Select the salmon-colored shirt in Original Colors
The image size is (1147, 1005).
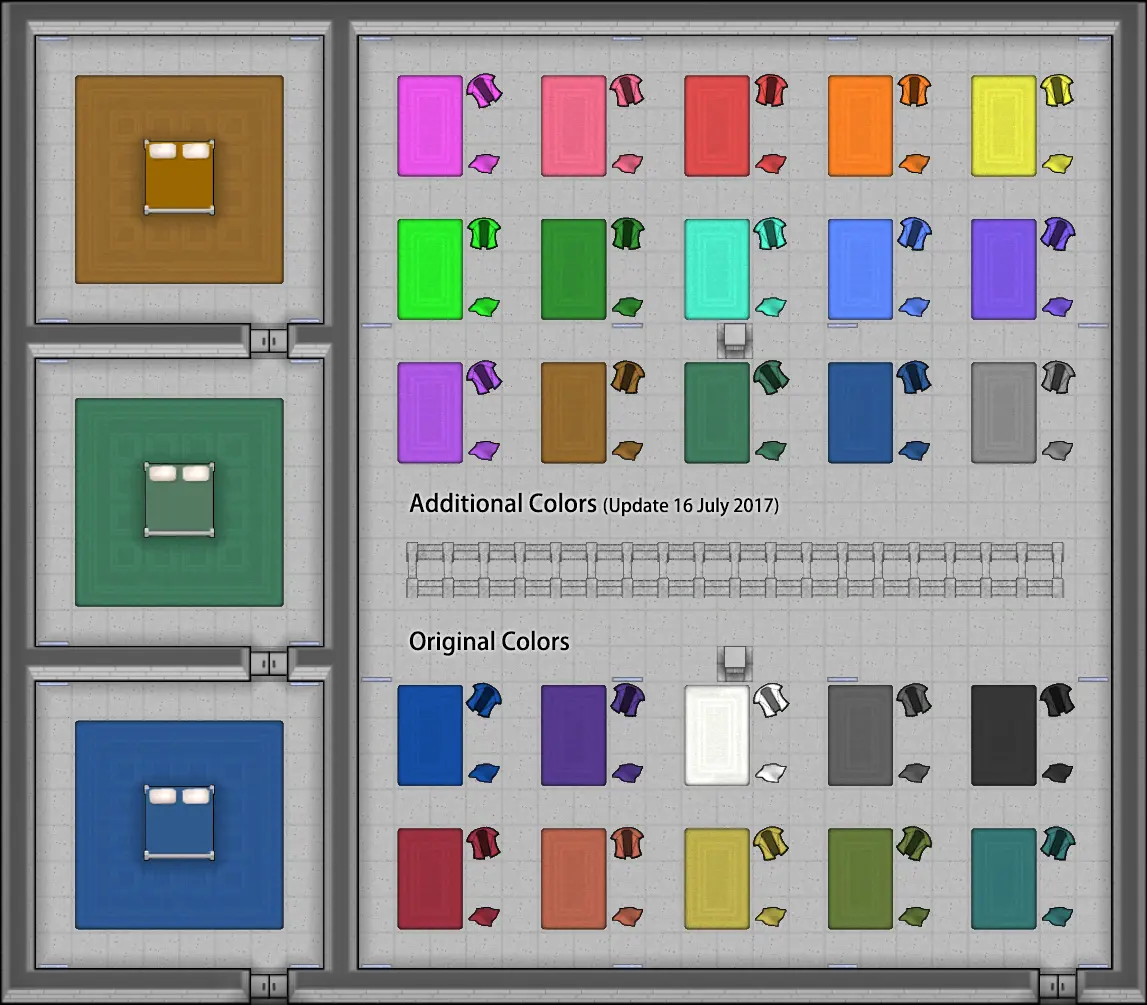tap(627, 843)
